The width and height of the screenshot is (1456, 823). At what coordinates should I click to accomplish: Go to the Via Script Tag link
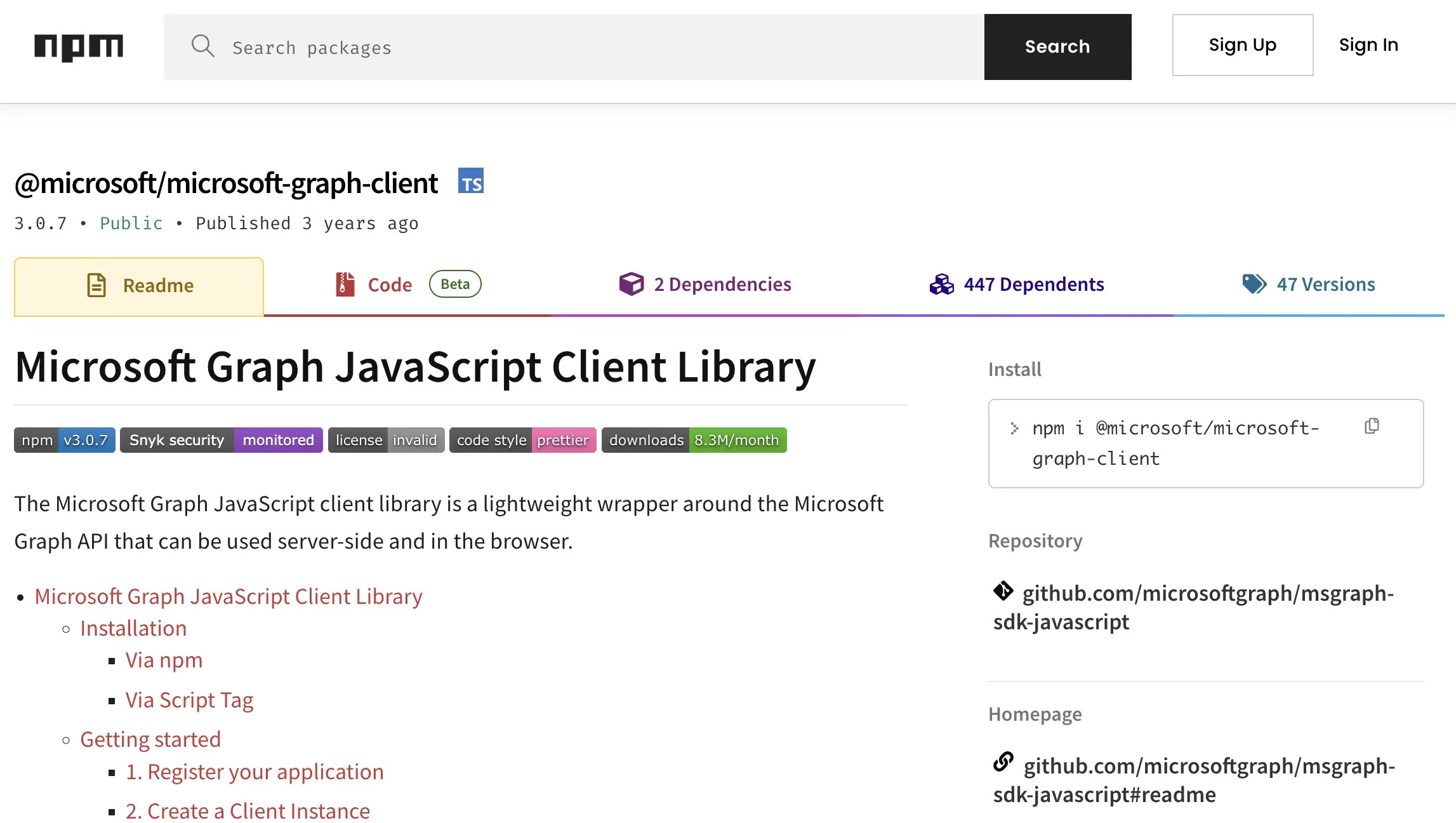tap(189, 700)
